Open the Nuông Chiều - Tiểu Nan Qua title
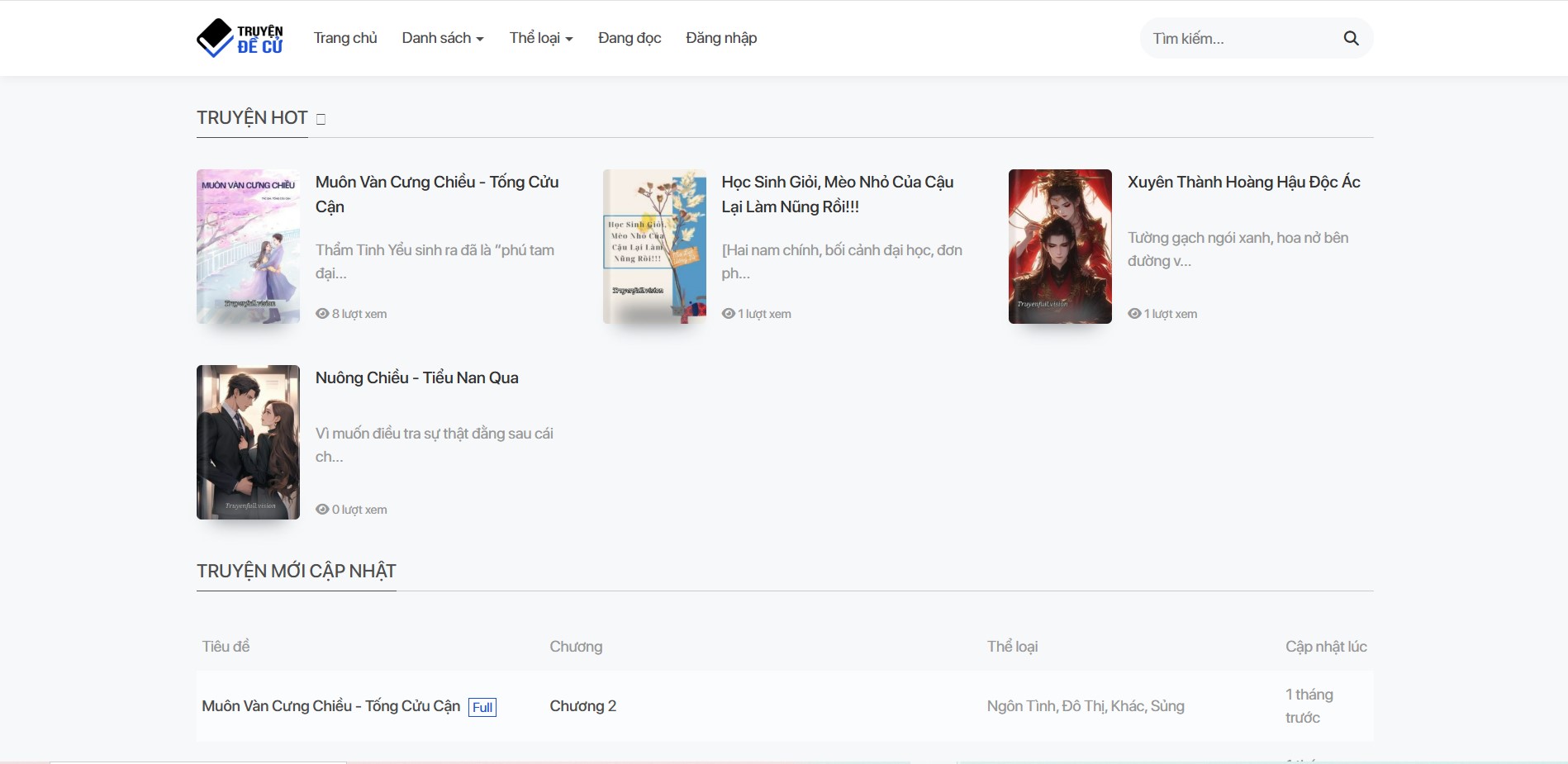Screen dimensions: 1568x764 (416, 377)
